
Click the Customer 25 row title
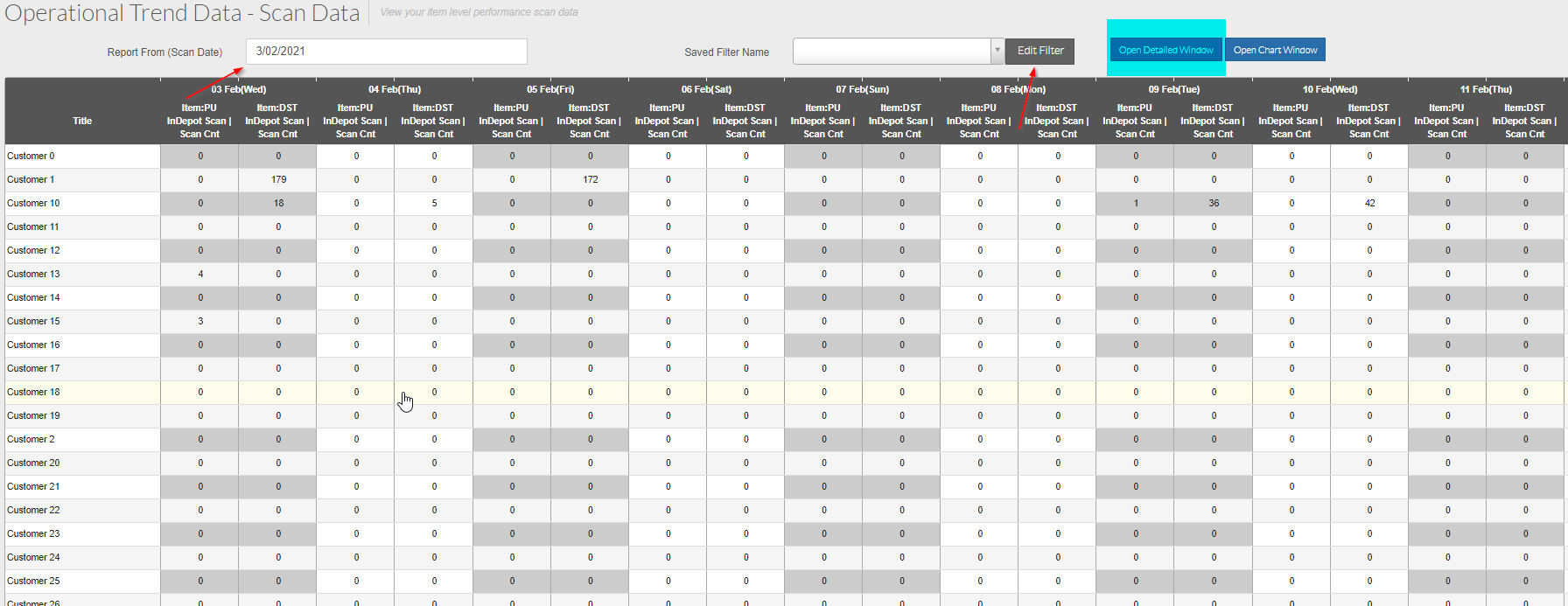point(33,582)
